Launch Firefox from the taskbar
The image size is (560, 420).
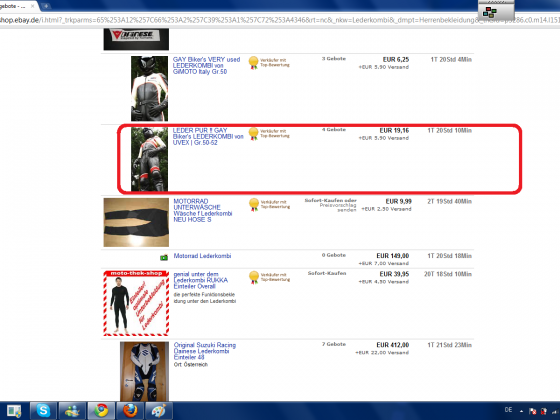click(130, 411)
